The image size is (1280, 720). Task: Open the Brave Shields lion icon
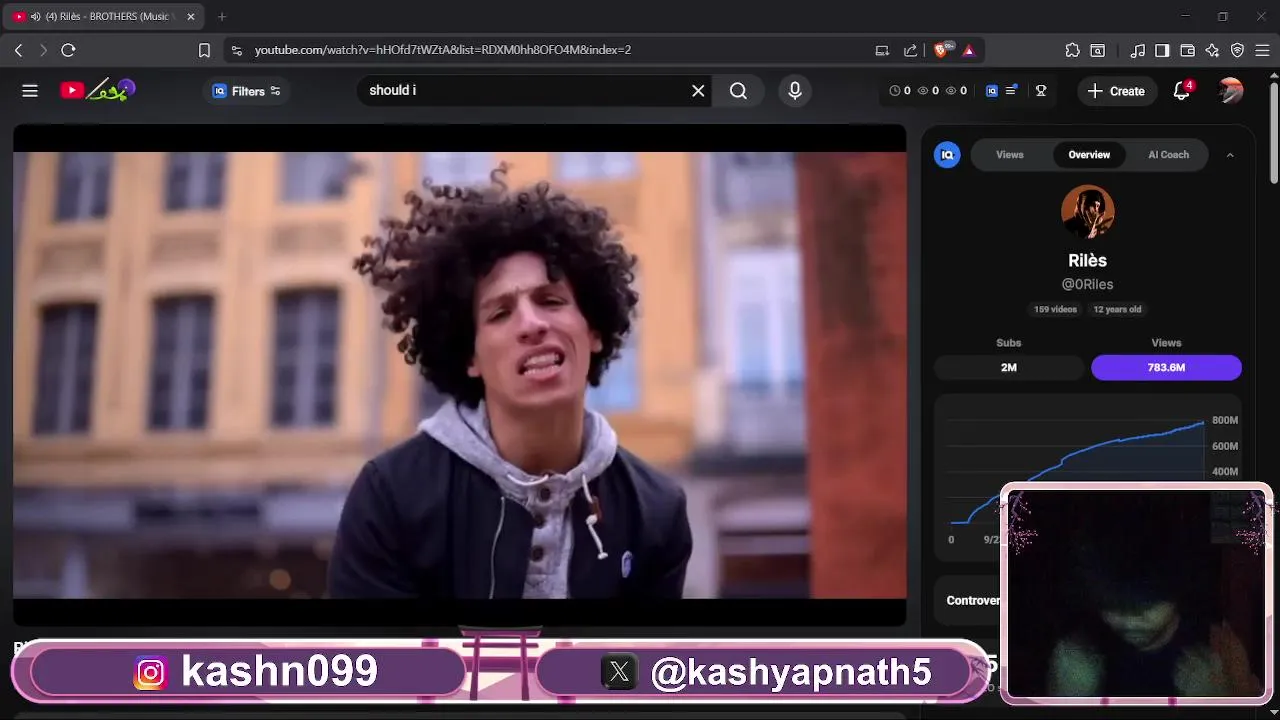pos(943,50)
